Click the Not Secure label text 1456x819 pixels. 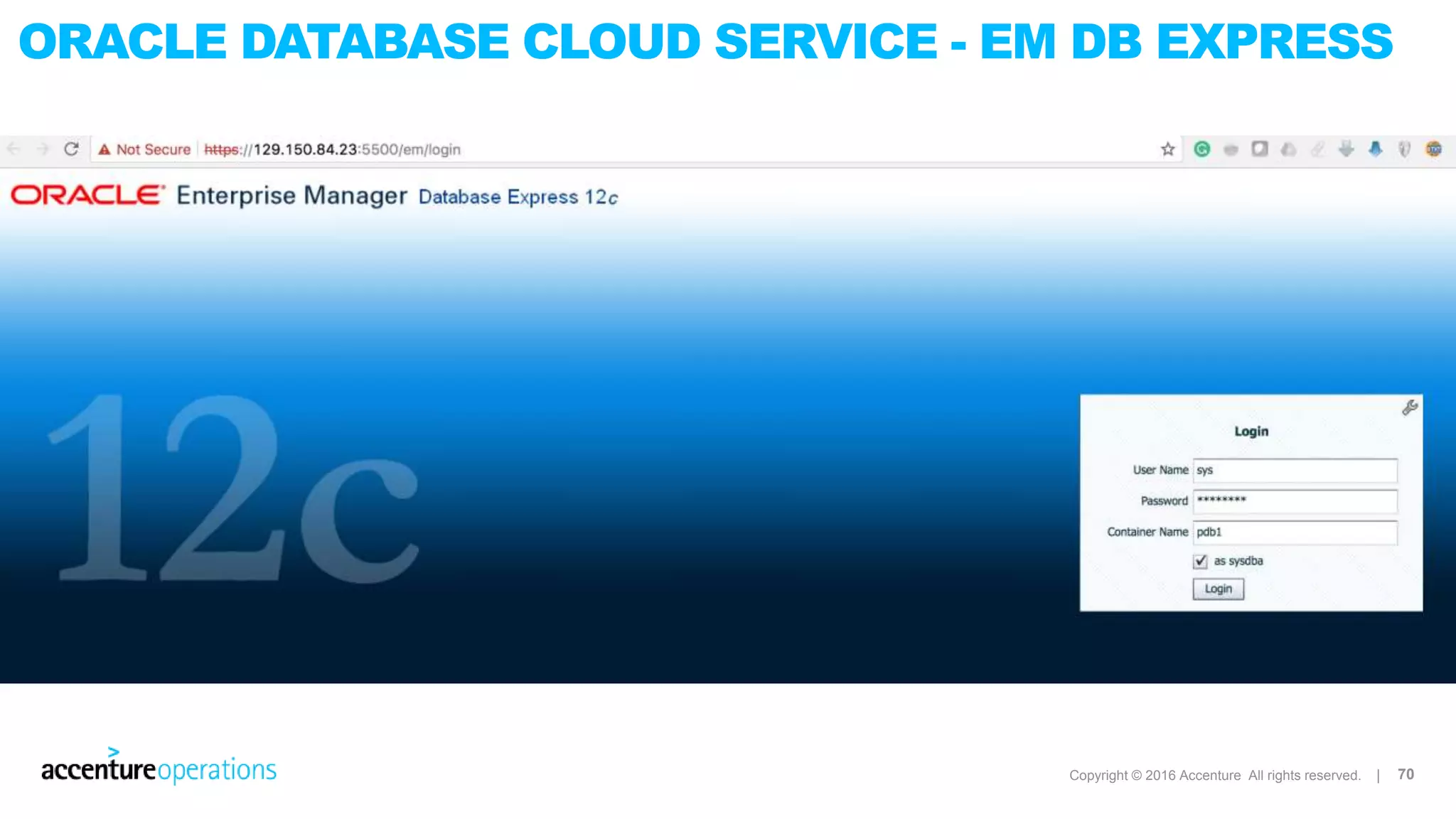pyautogui.click(x=154, y=149)
